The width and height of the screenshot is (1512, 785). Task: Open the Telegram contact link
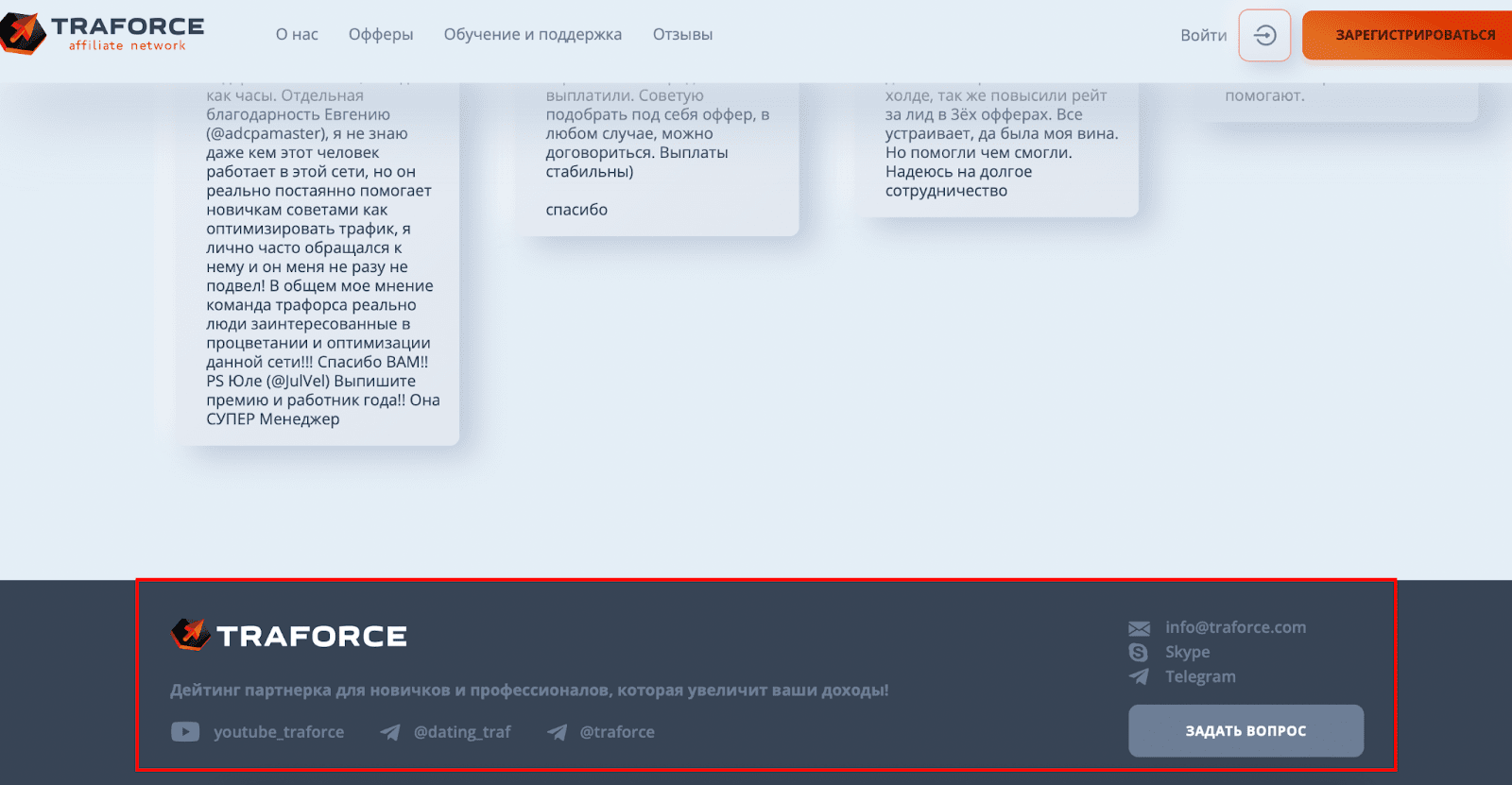coord(1200,676)
